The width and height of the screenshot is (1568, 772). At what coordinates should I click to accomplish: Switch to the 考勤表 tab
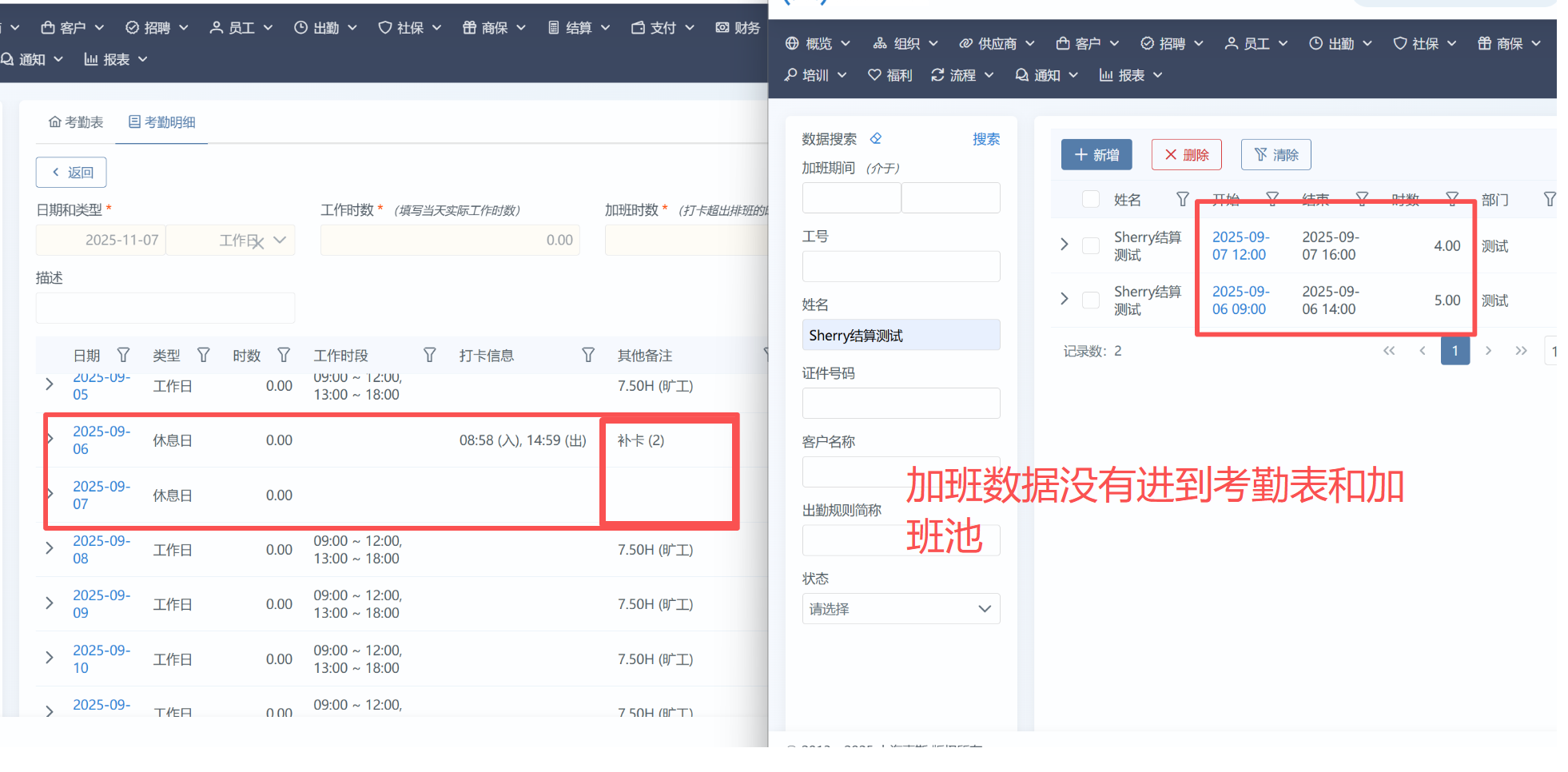pyautogui.click(x=76, y=122)
